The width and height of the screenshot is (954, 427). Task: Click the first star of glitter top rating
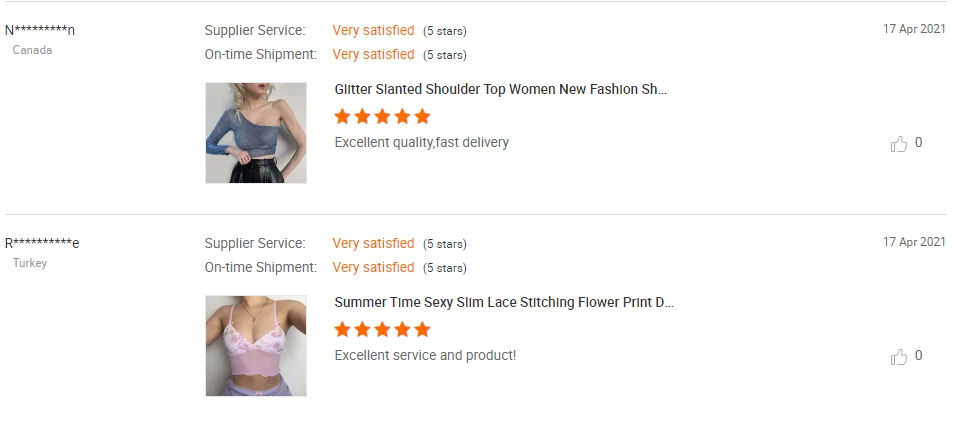(343, 116)
